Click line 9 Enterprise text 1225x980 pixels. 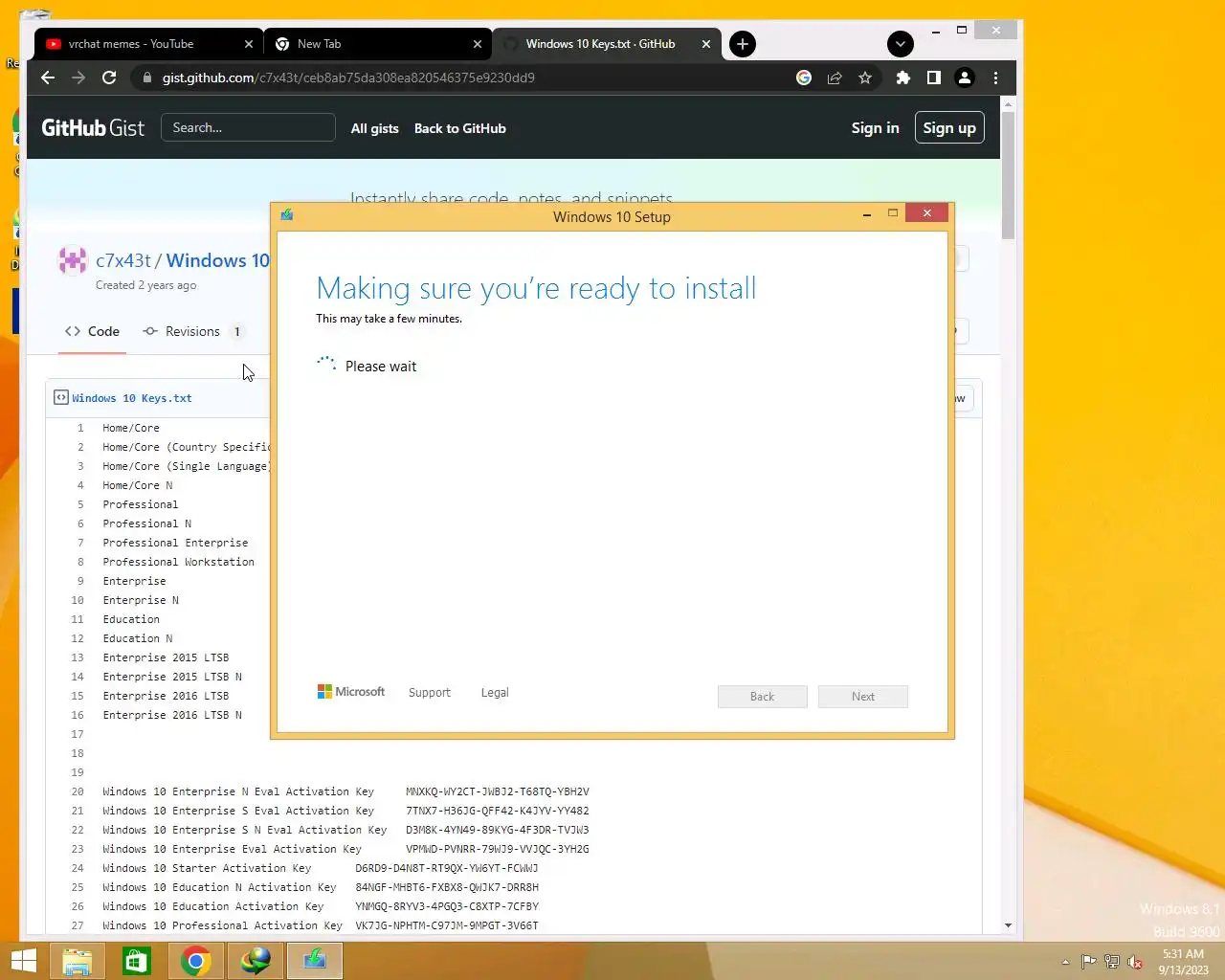point(134,581)
